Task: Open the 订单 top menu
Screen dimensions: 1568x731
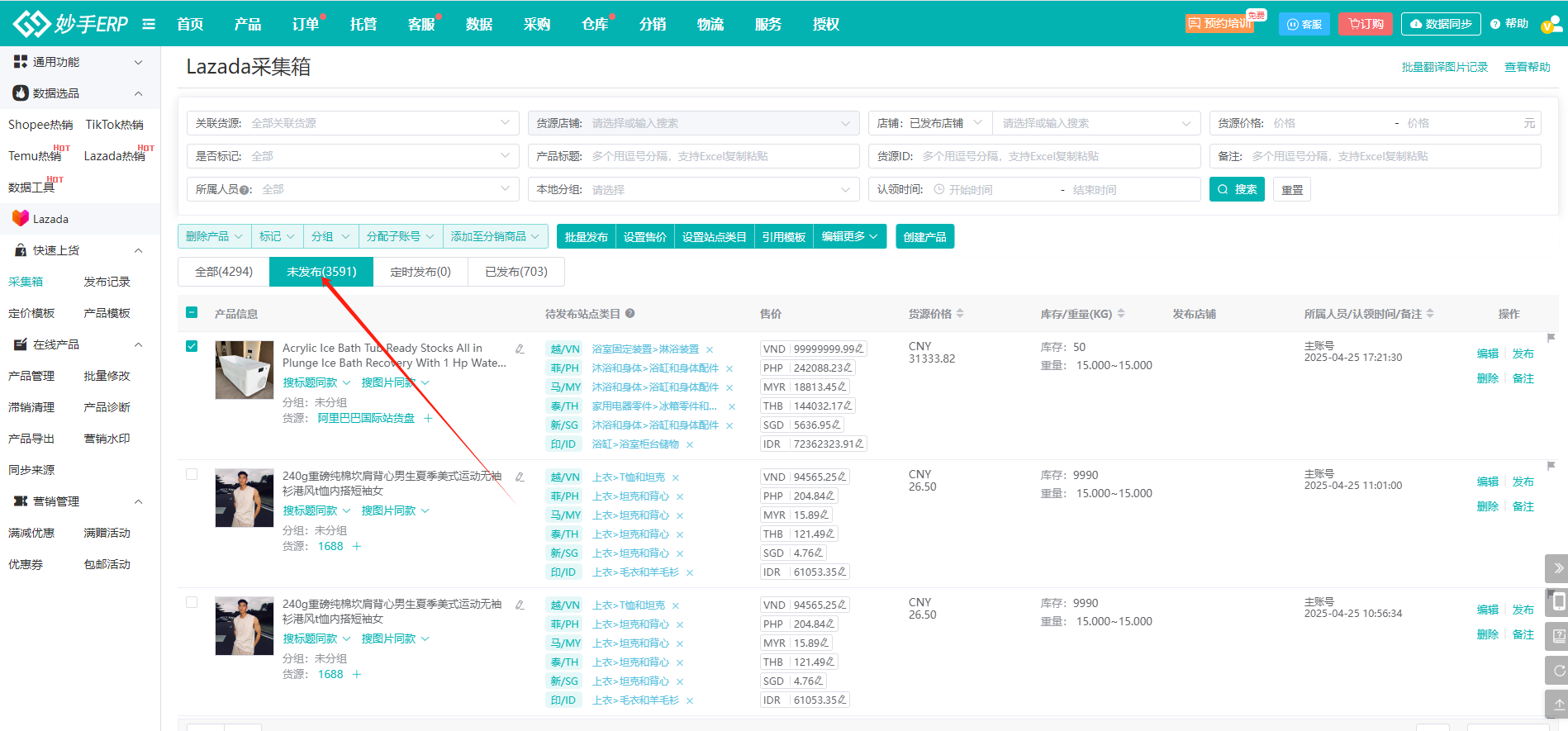Action: 306,24
